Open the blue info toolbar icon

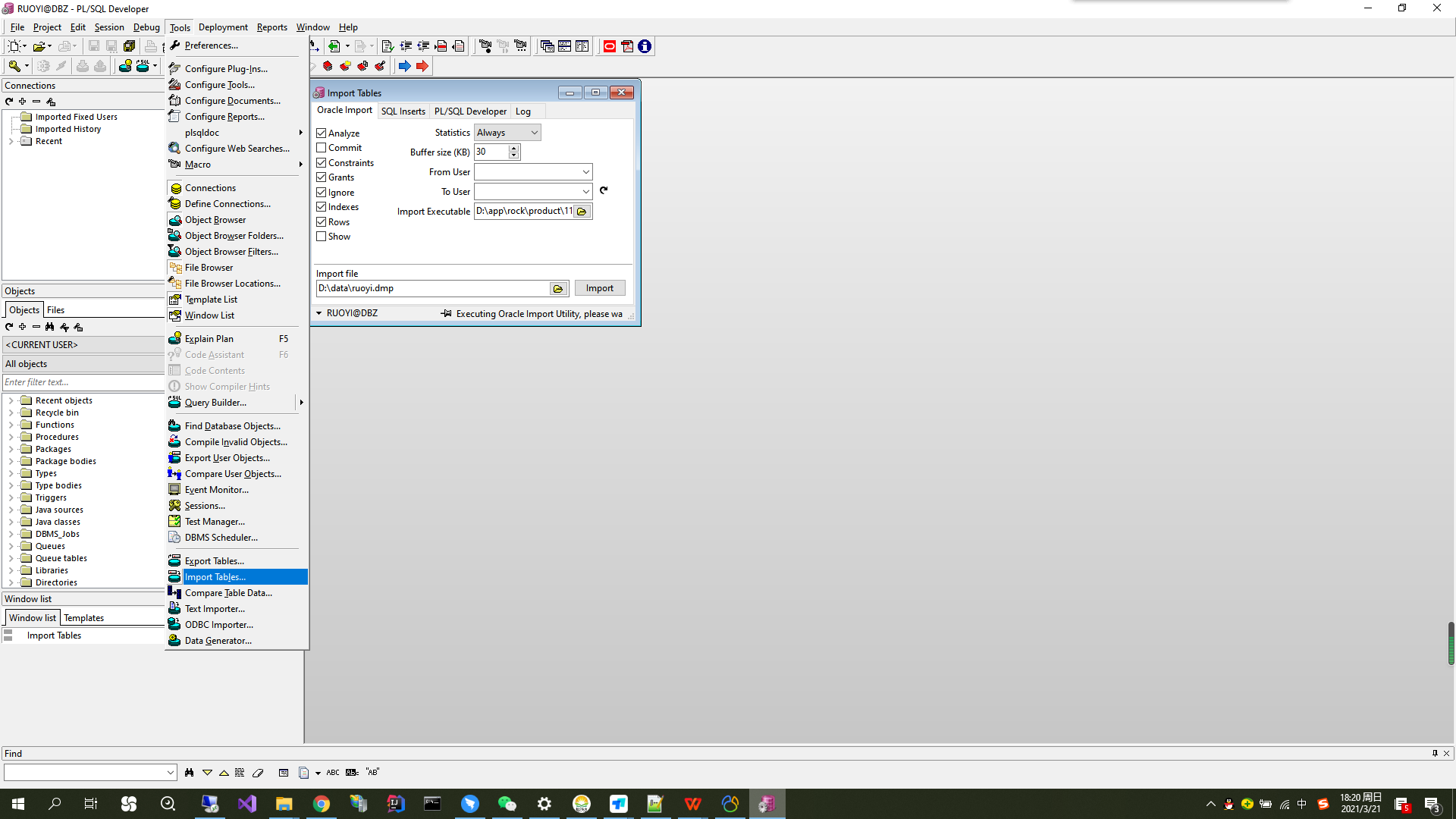pyautogui.click(x=645, y=46)
